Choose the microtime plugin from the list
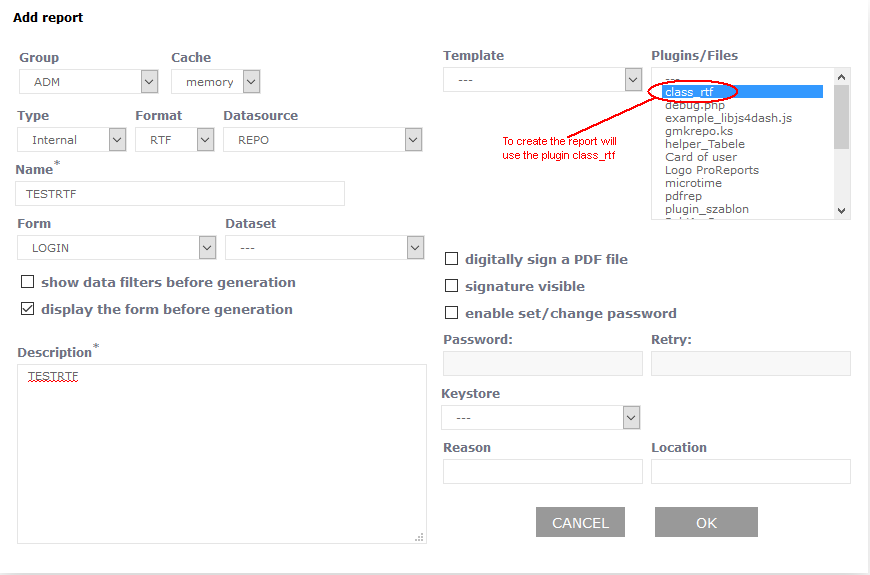 pos(693,183)
